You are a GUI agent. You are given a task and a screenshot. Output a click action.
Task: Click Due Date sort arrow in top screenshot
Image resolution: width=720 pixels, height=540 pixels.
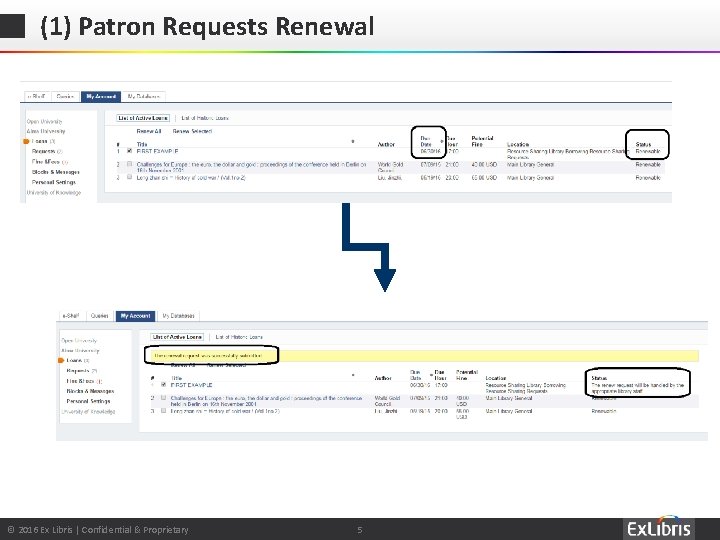coord(442,141)
